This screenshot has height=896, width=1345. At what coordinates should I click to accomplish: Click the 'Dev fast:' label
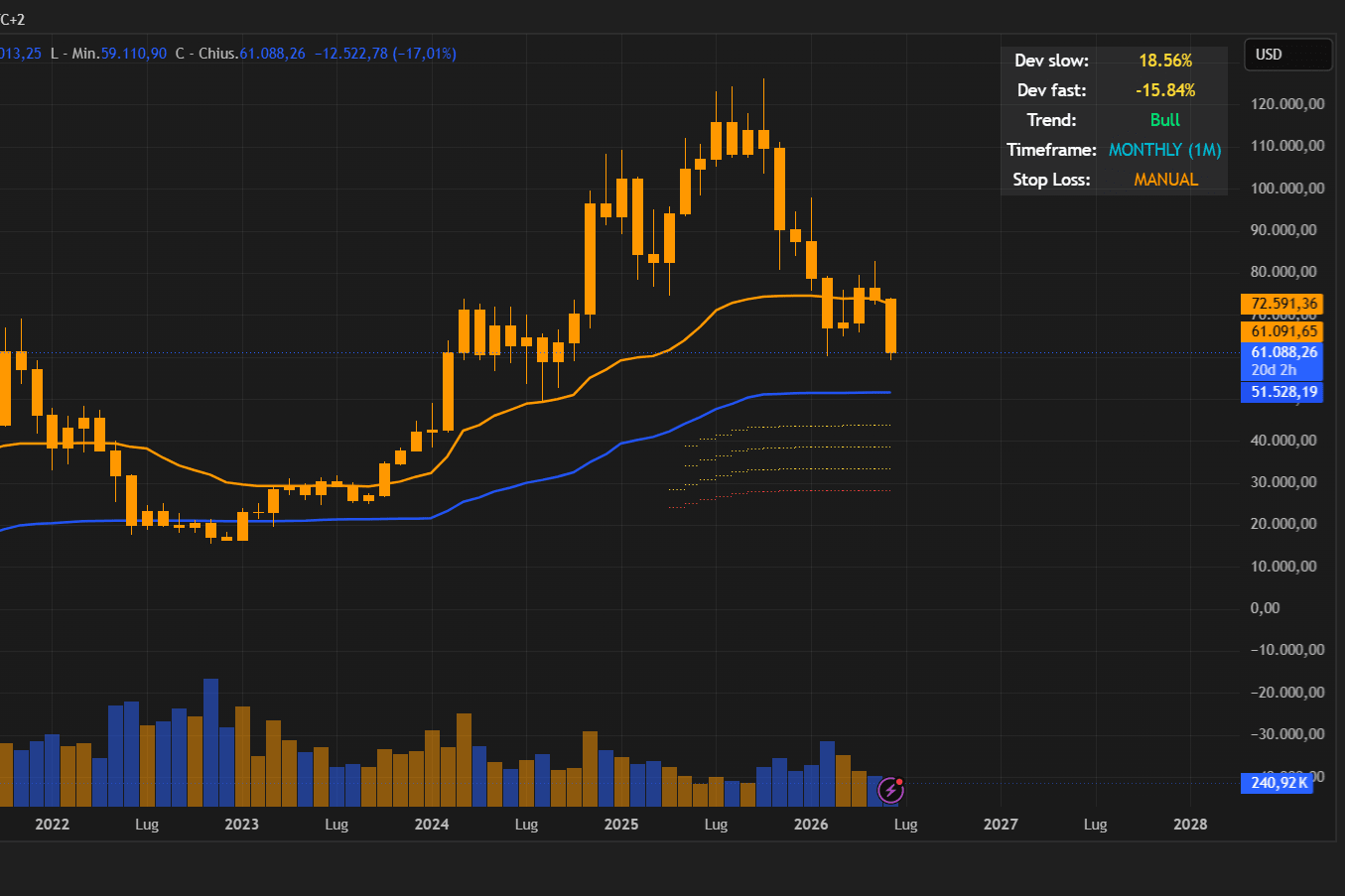(x=1051, y=90)
